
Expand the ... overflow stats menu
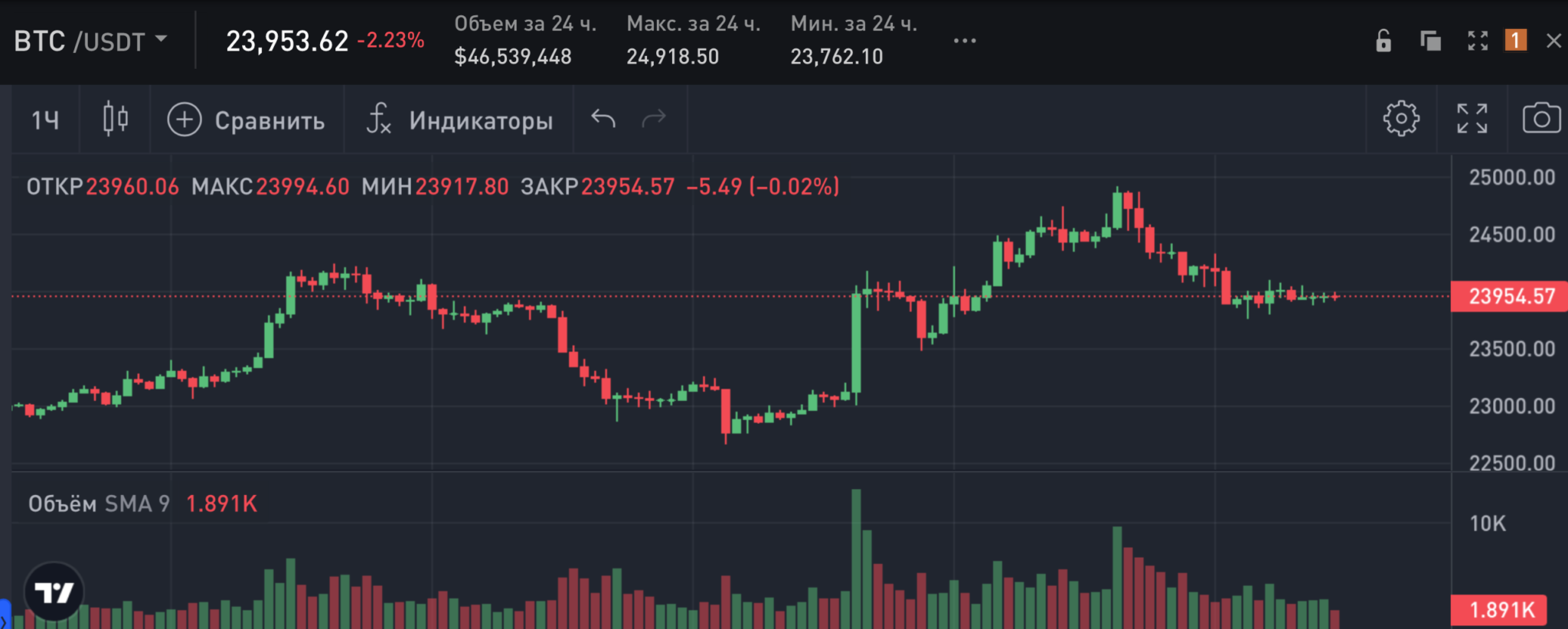964,41
